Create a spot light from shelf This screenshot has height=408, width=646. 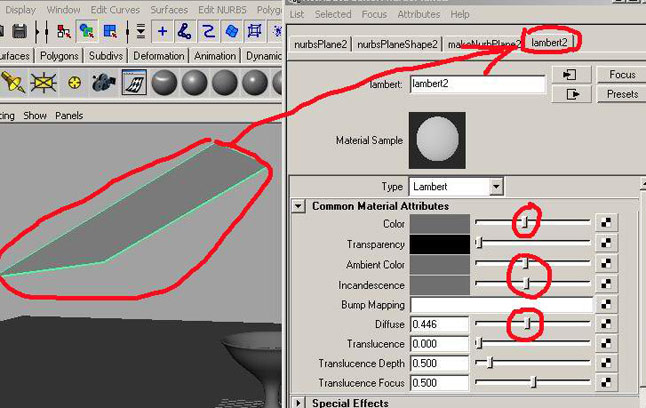tap(13, 82)
